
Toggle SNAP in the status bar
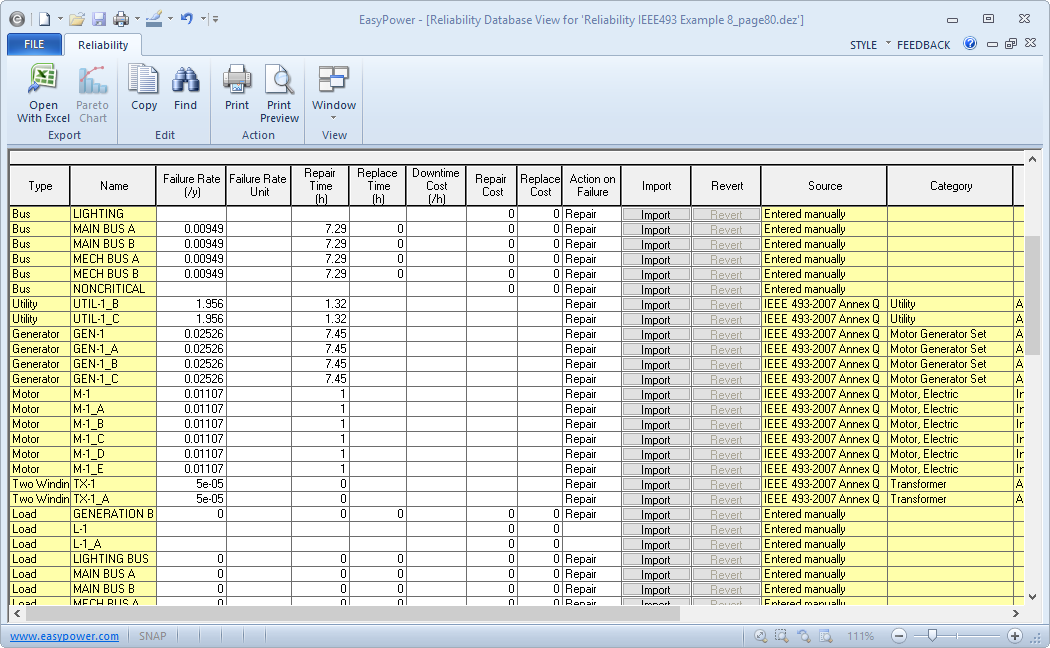pyautogui.click(x=153, y=636)
